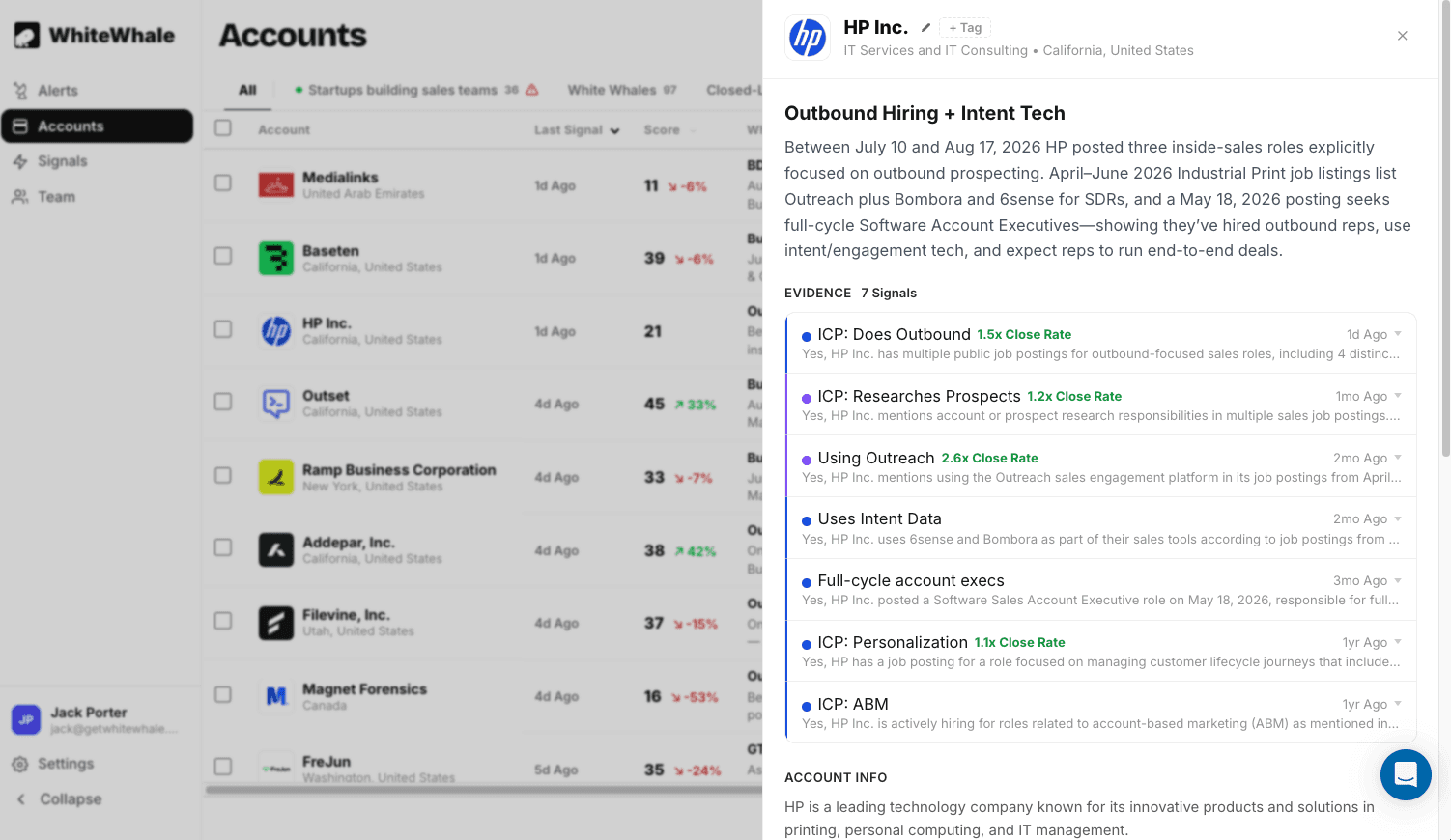Screen dimensions: 1451x840
Task: Click the Addepar company logo
Action: [276, 549]
